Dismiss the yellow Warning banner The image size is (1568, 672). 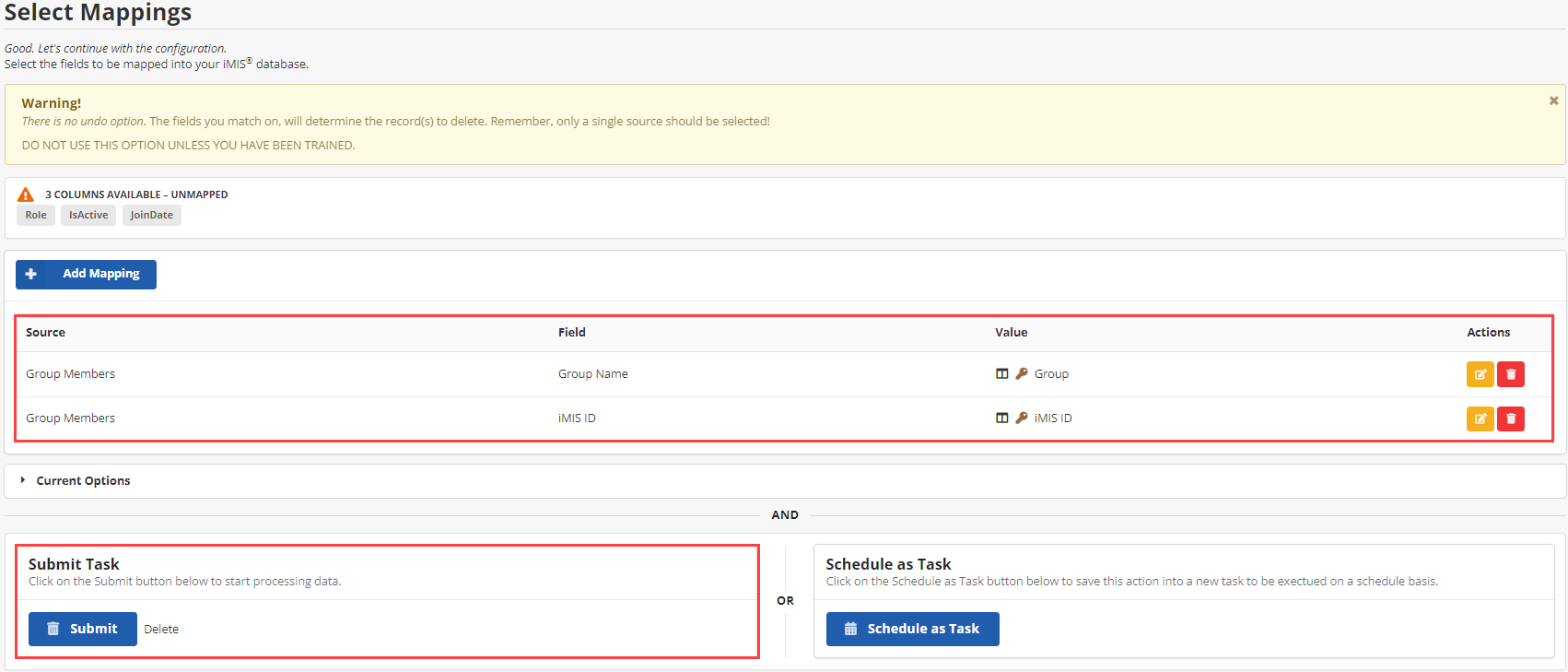click(1553, 100)
